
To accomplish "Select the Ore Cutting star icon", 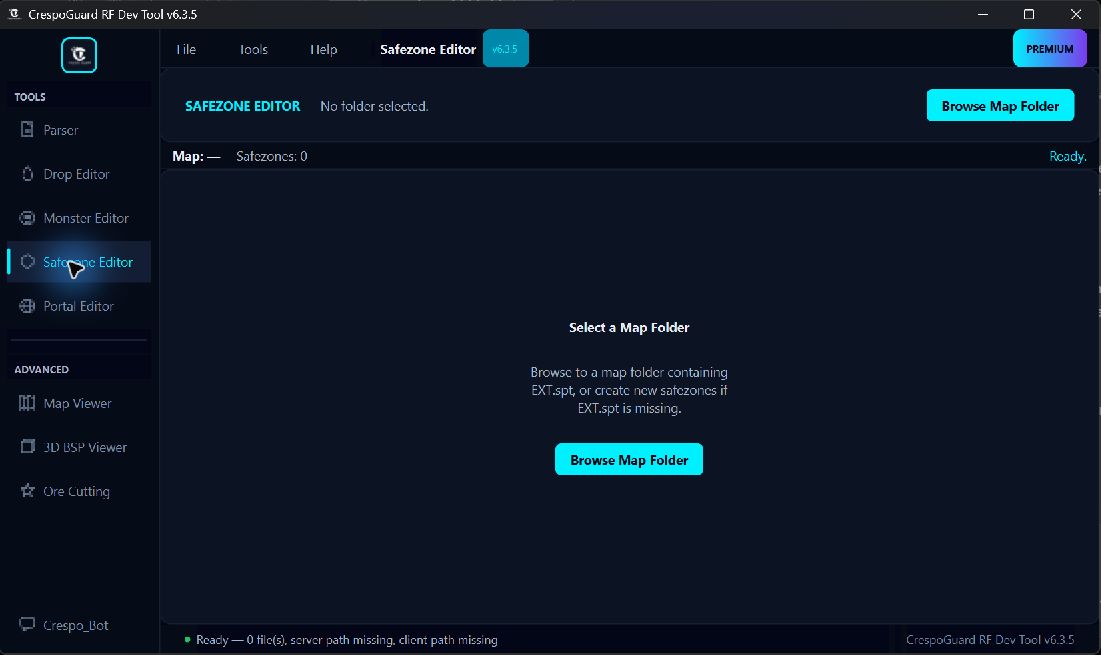I will [27, 491].
